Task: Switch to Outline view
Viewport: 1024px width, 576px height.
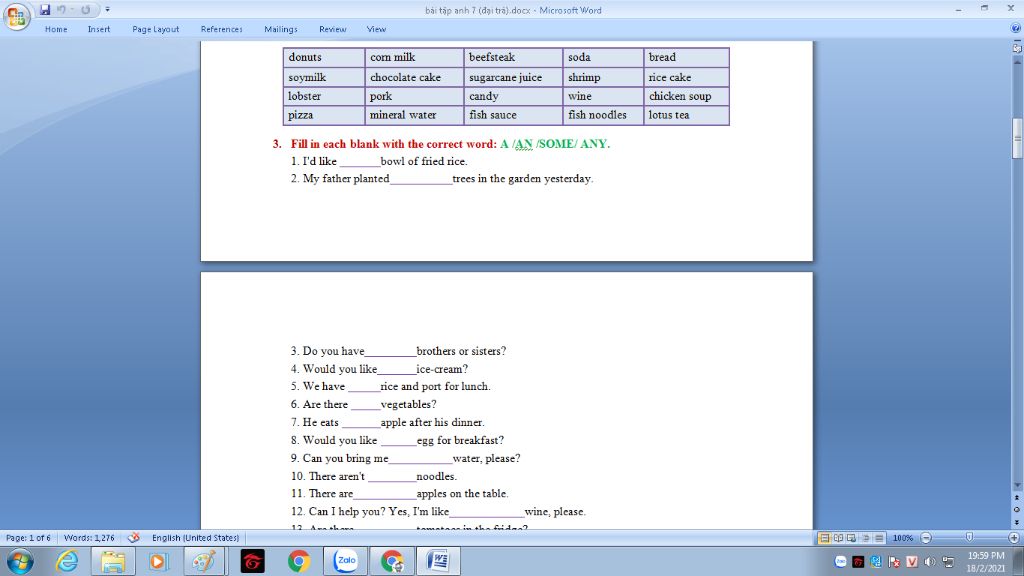Action: [x=865, y=538]
